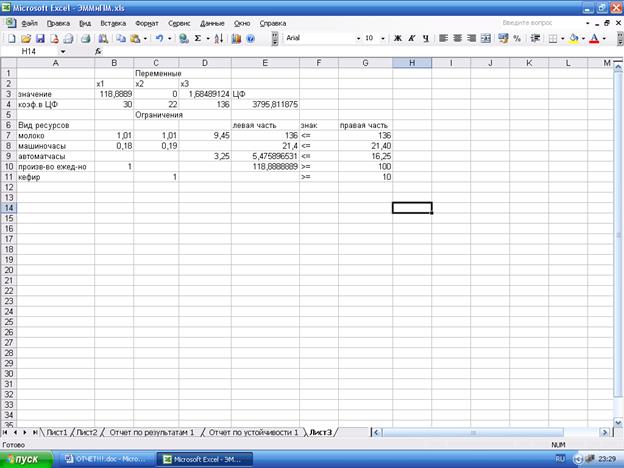Switch to the Отчет по результатам 1 sheet tab

152,432
